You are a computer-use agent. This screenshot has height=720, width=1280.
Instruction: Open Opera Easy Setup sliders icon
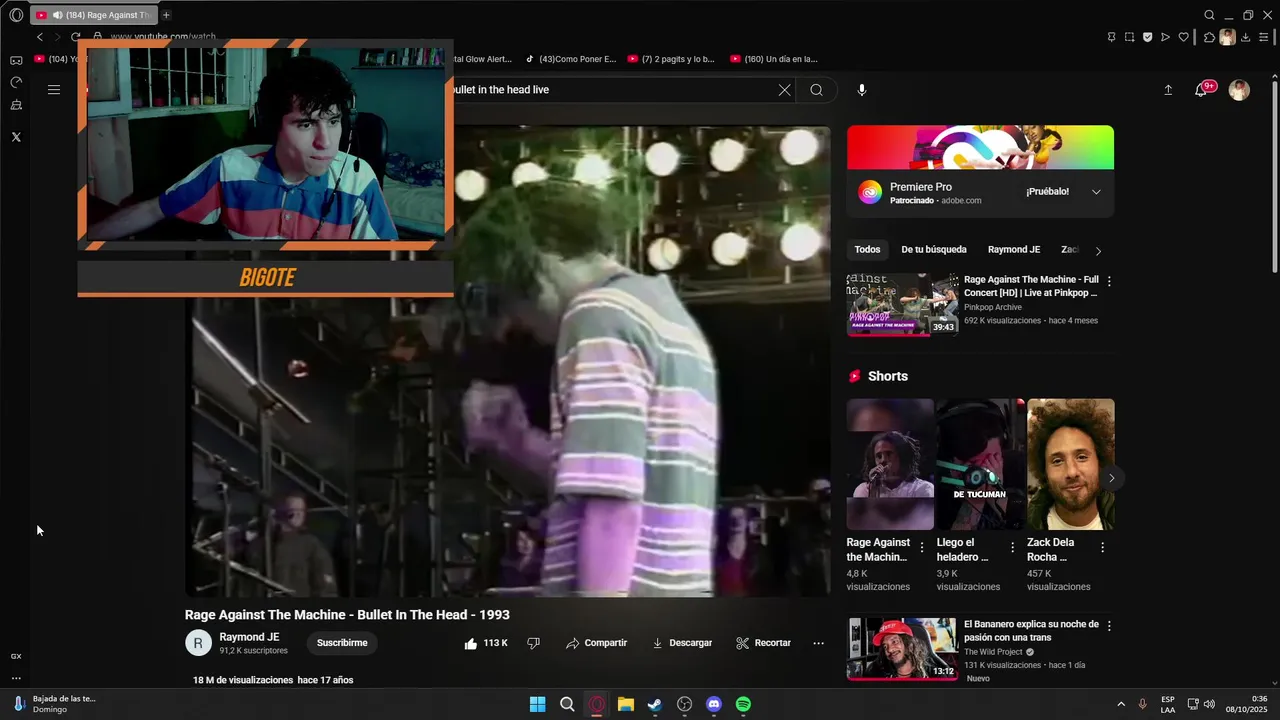coord(1264,37)
